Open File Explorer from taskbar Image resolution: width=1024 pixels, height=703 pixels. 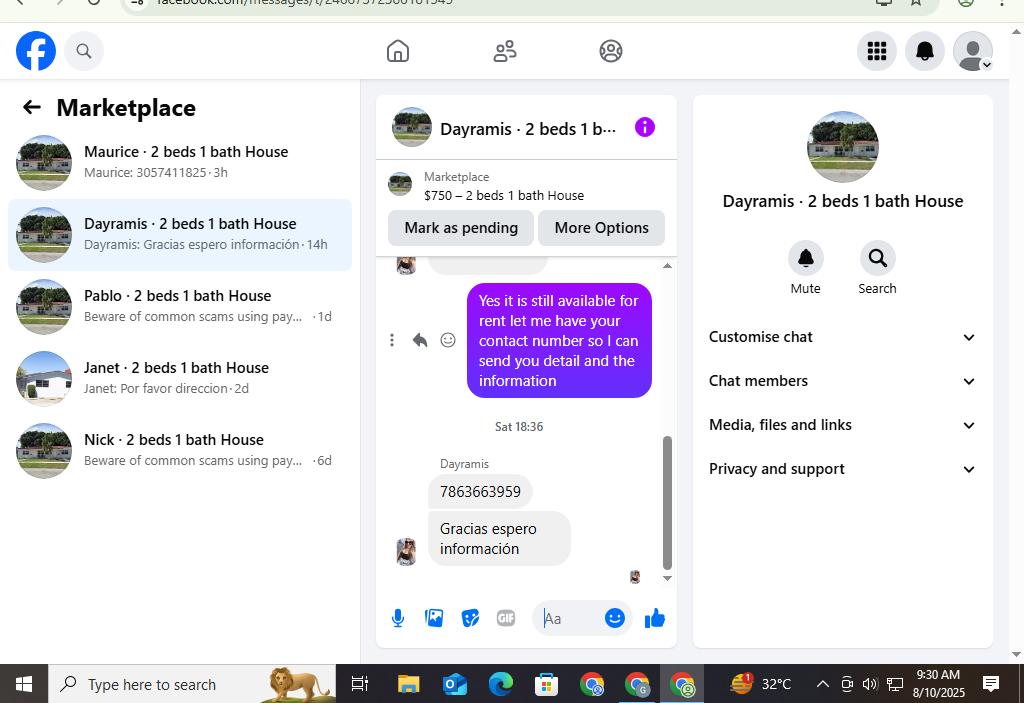click(409, 684)
